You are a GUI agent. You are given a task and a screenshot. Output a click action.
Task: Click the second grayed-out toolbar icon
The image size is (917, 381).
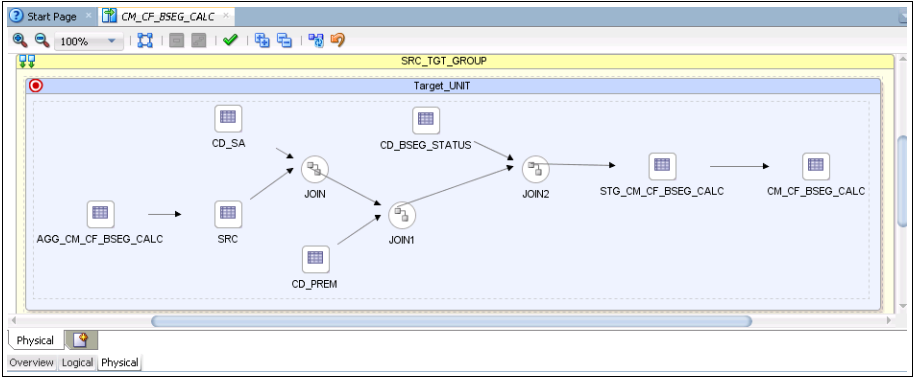click(x=199, y=40)
